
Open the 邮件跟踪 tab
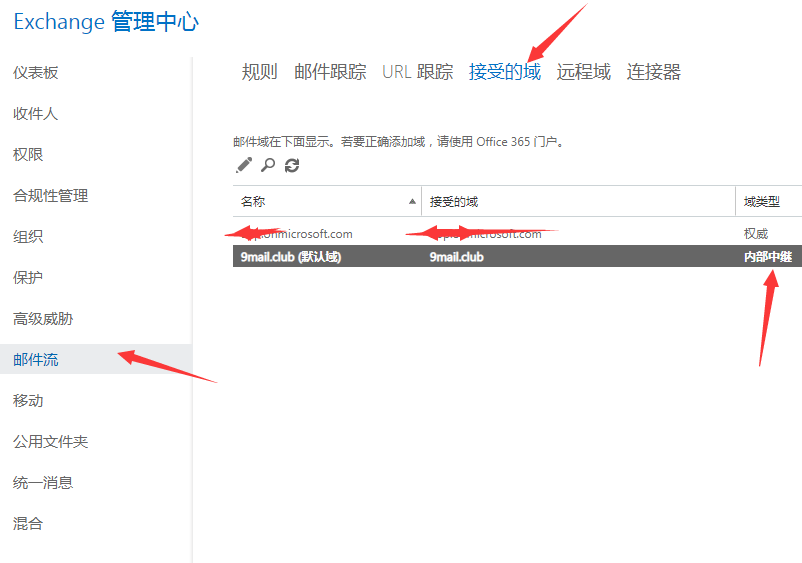pos(330,72)
